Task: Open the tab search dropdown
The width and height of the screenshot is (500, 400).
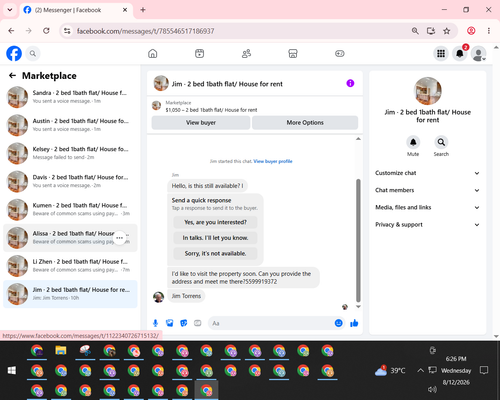Action: tap(10, 10)
